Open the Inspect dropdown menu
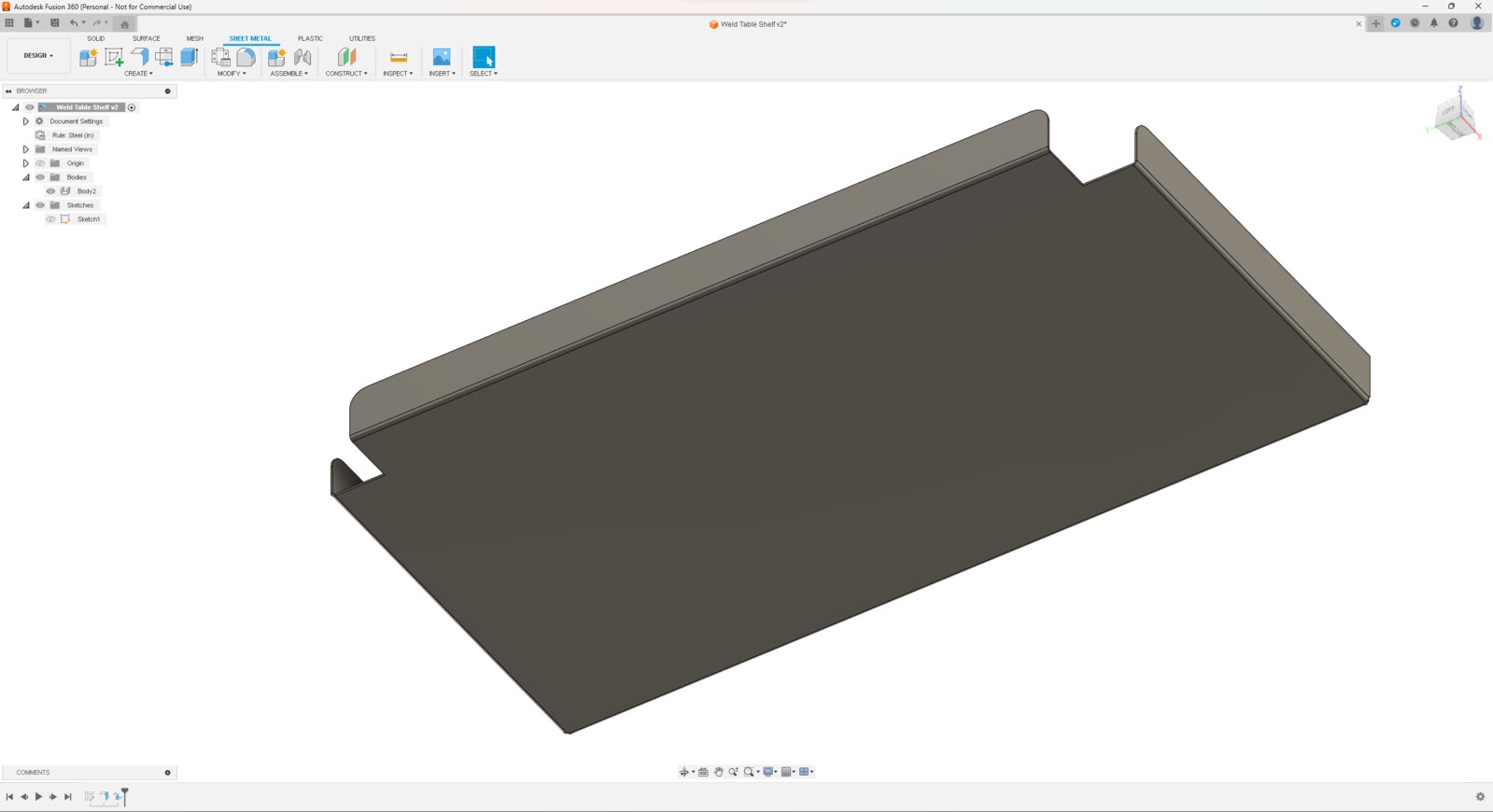 pyautogui.click(x=398, y=74)
